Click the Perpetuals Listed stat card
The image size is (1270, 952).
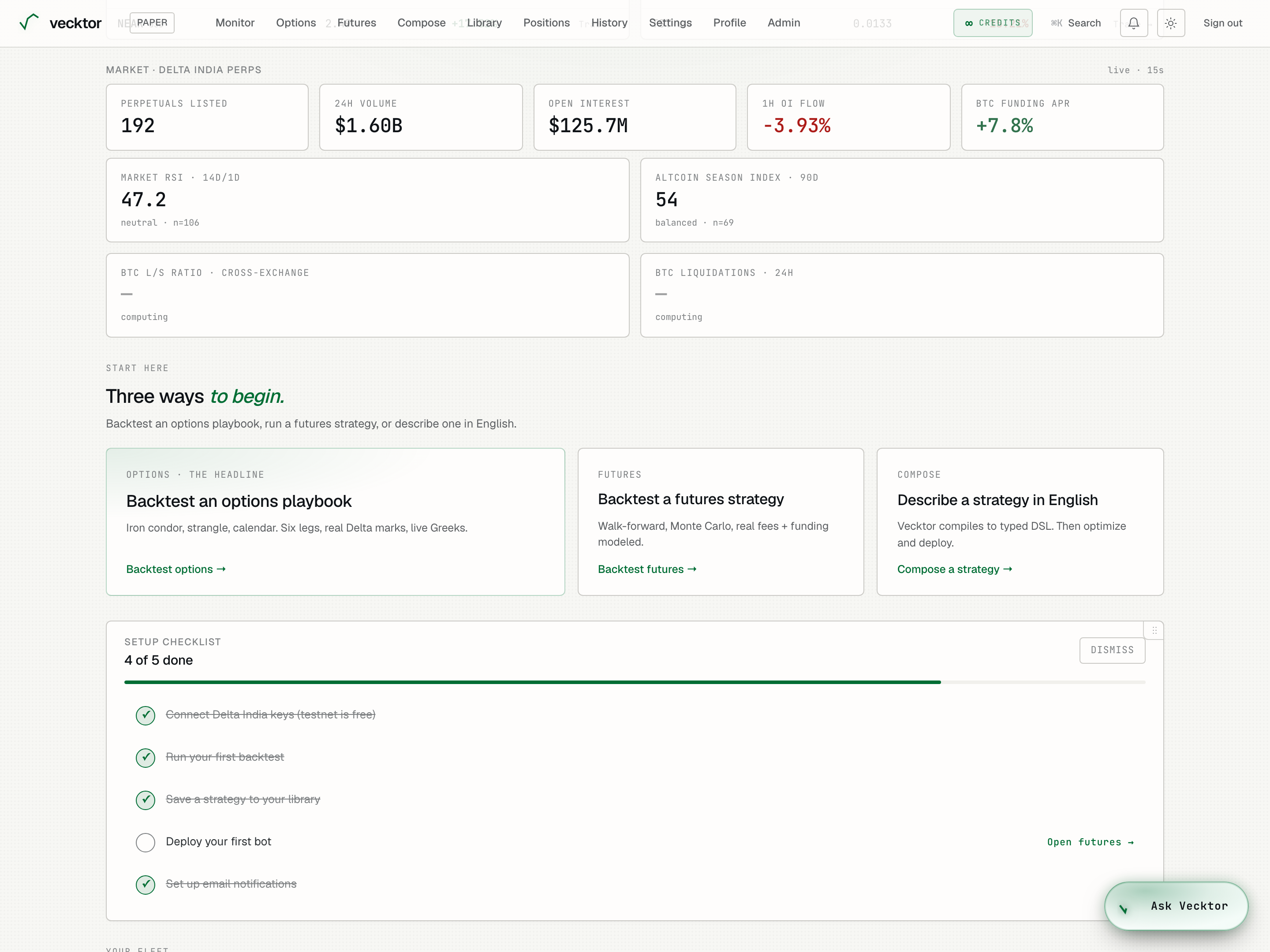[x=207, y=117]
